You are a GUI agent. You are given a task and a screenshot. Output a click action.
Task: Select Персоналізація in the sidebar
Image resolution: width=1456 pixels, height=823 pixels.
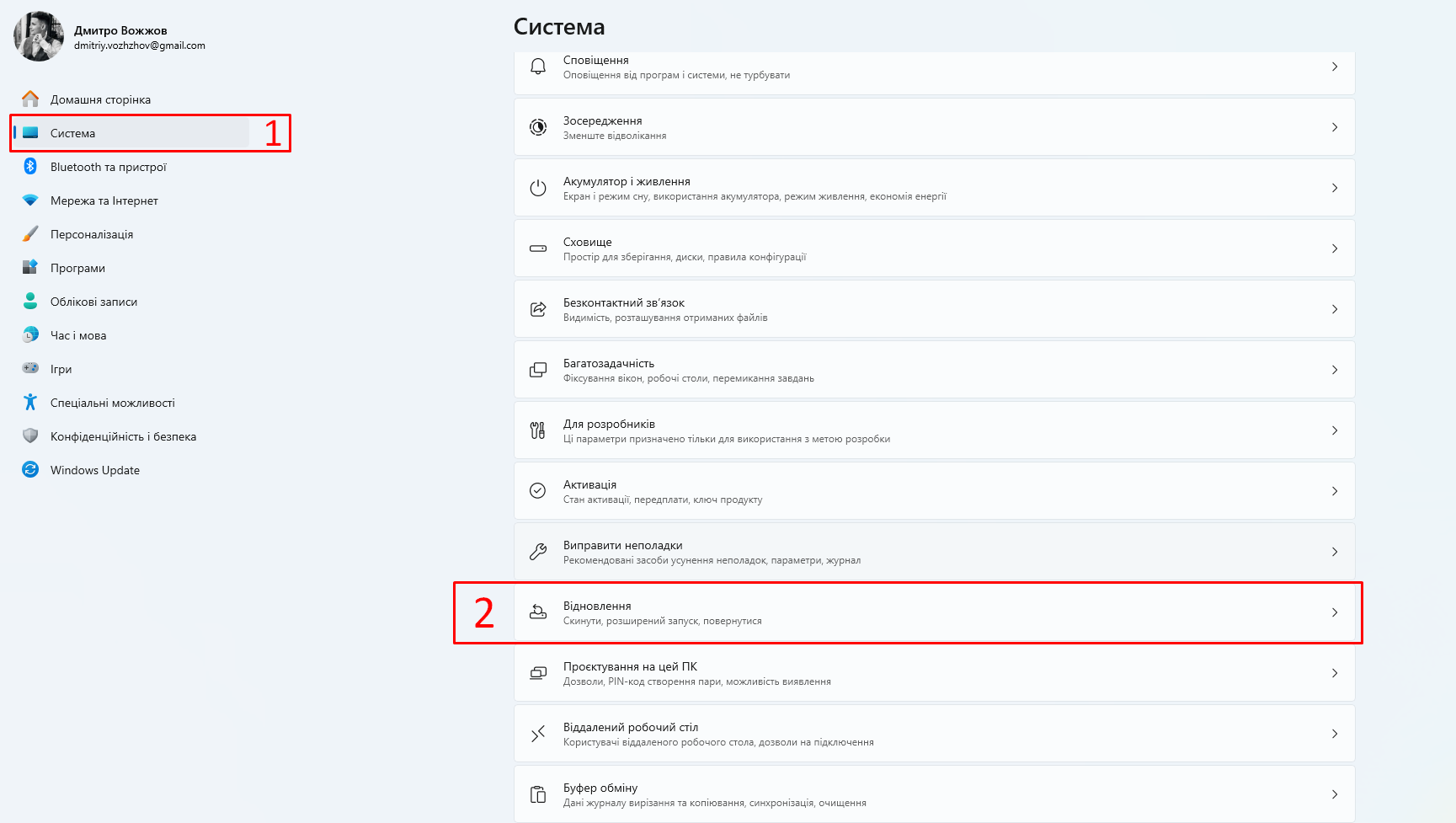click(92, 234)
